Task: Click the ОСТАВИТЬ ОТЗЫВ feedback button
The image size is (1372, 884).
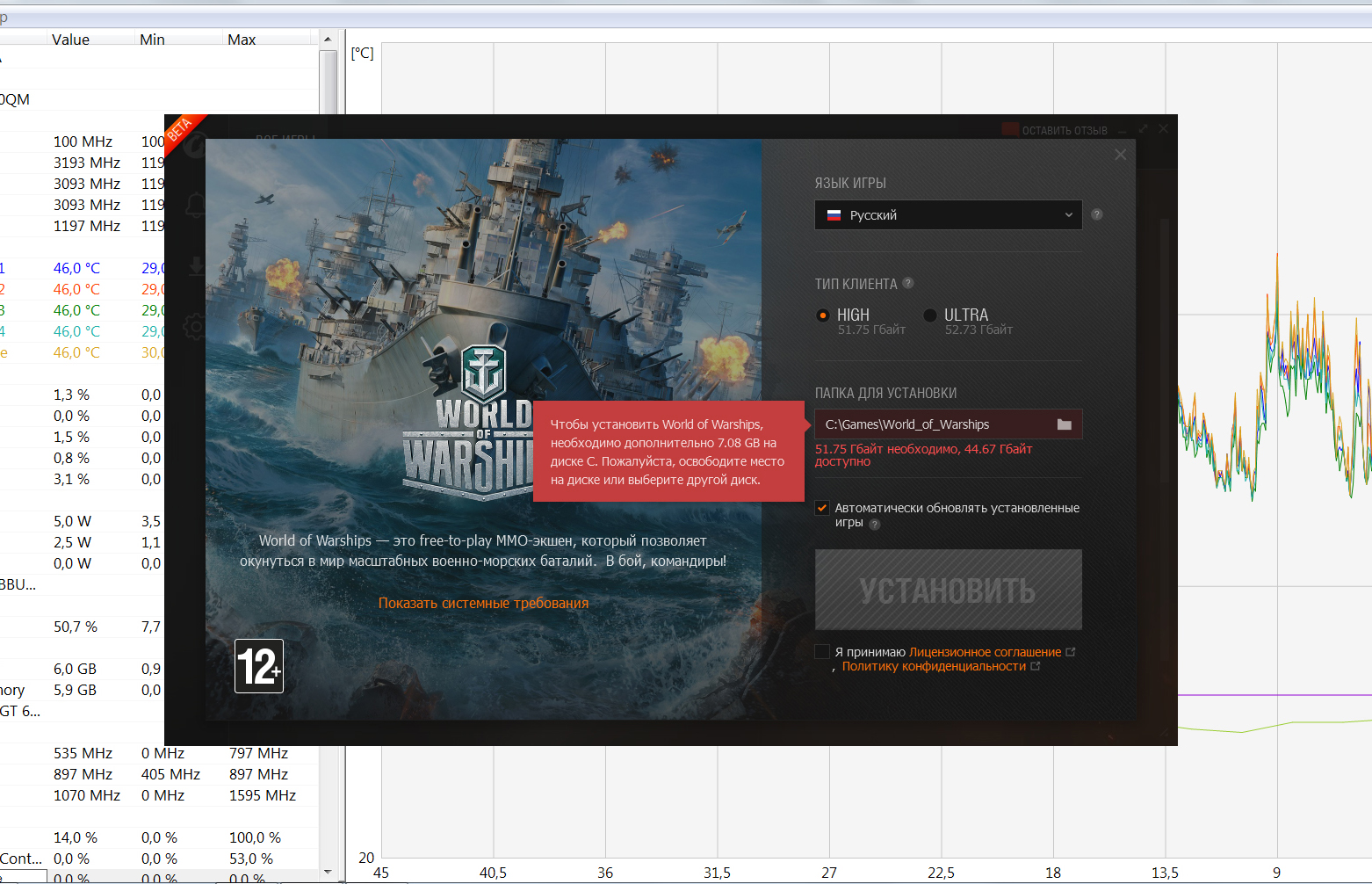Action: coord(1054,130)
